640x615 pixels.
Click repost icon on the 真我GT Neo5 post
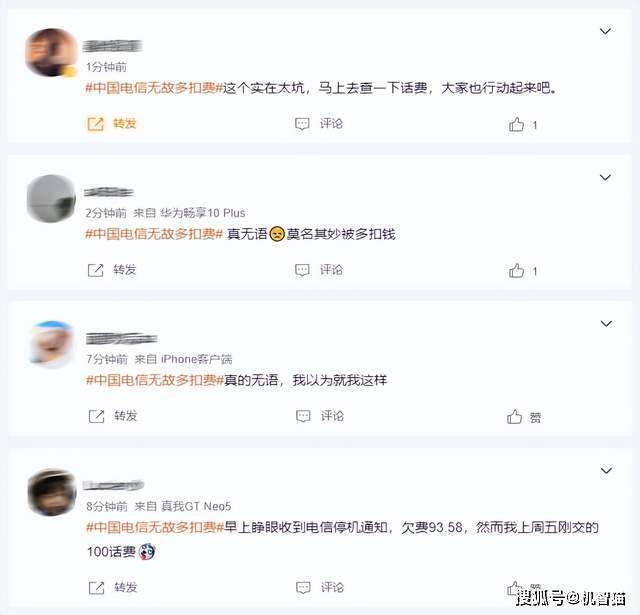click(97, 588)
